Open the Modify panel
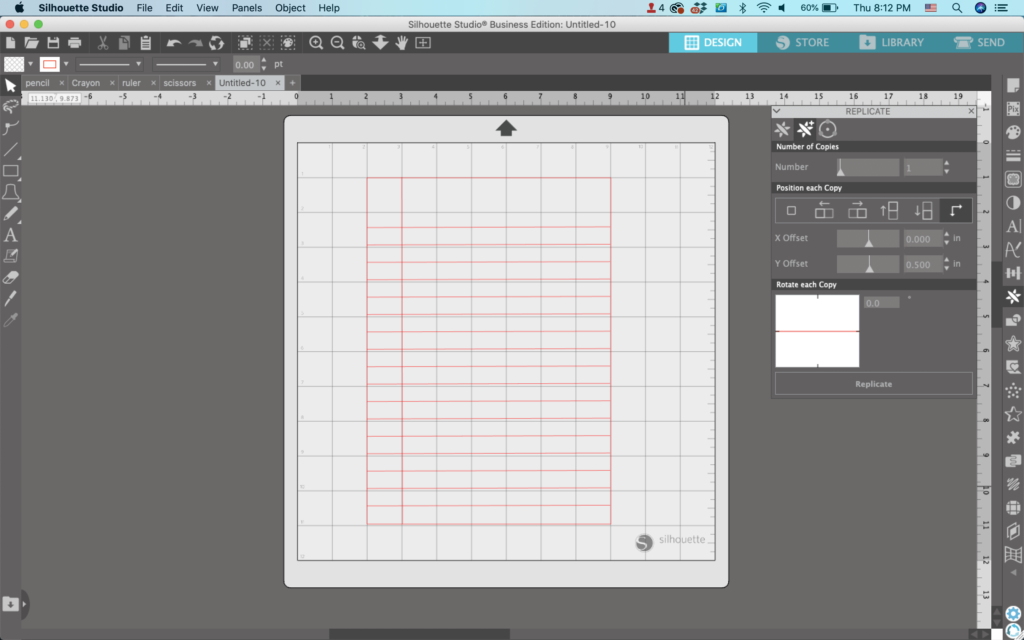This screenshot has height=640, width=1024. click(x=1013, y=320)
